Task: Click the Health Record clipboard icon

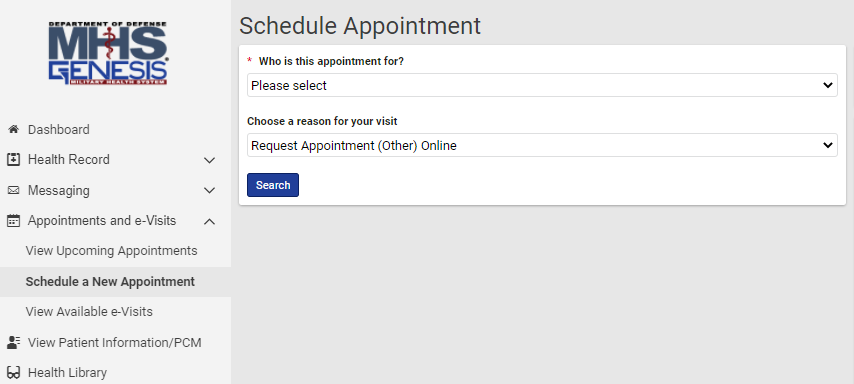Action: [x=14, y=160]
